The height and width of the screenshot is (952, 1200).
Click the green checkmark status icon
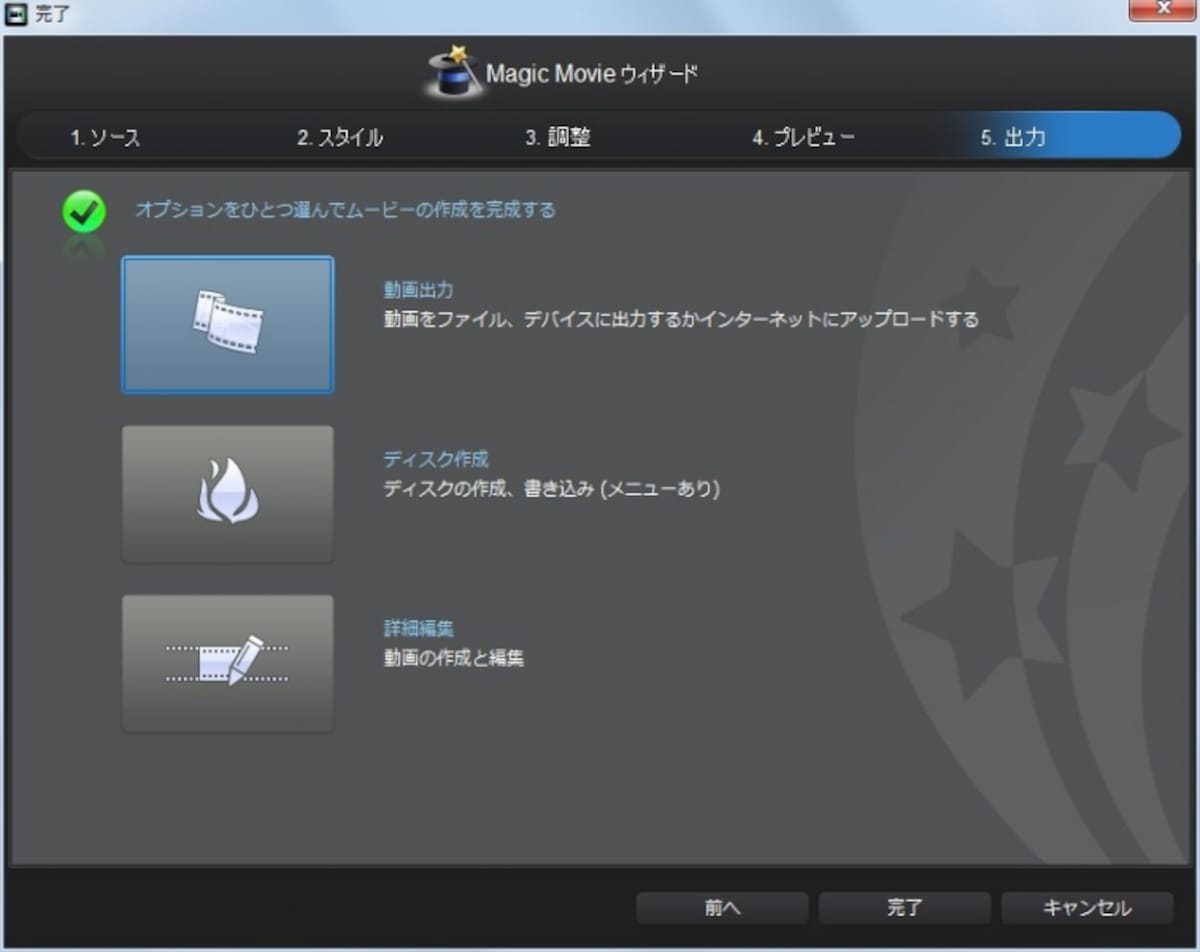point(84,212)
